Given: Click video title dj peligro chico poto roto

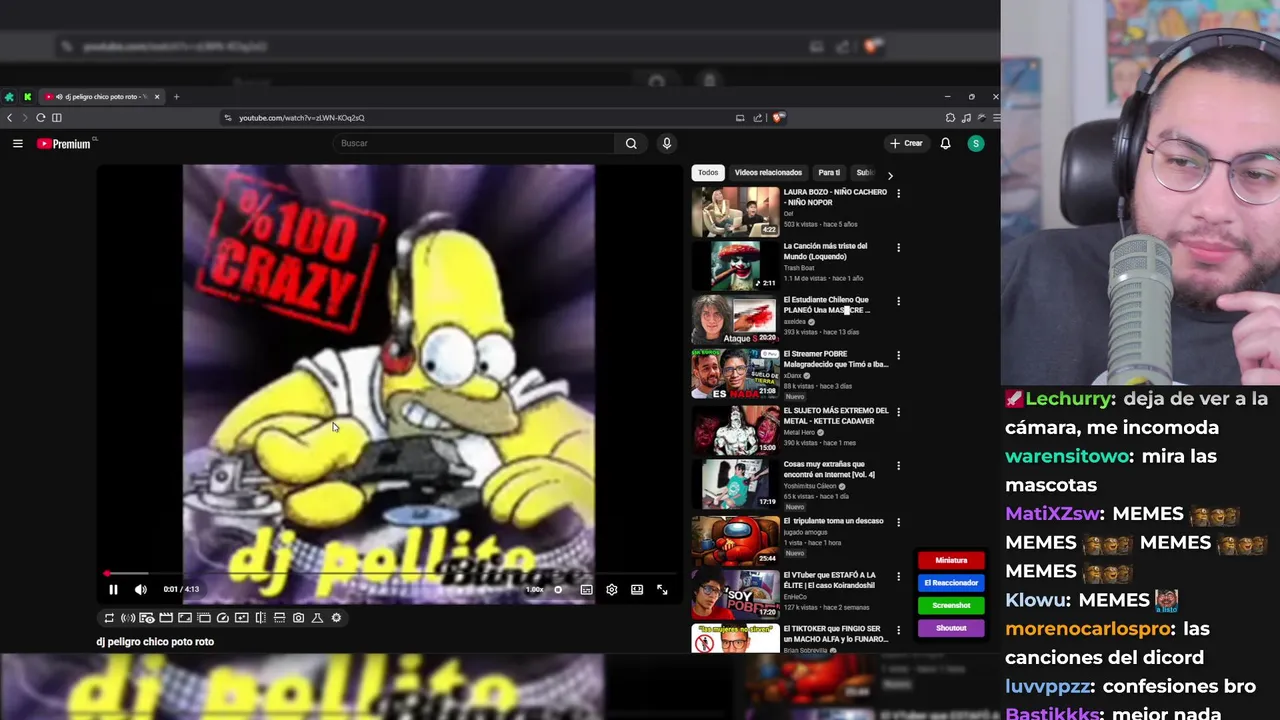Looking at the screenshot, I should pos(155,642).
